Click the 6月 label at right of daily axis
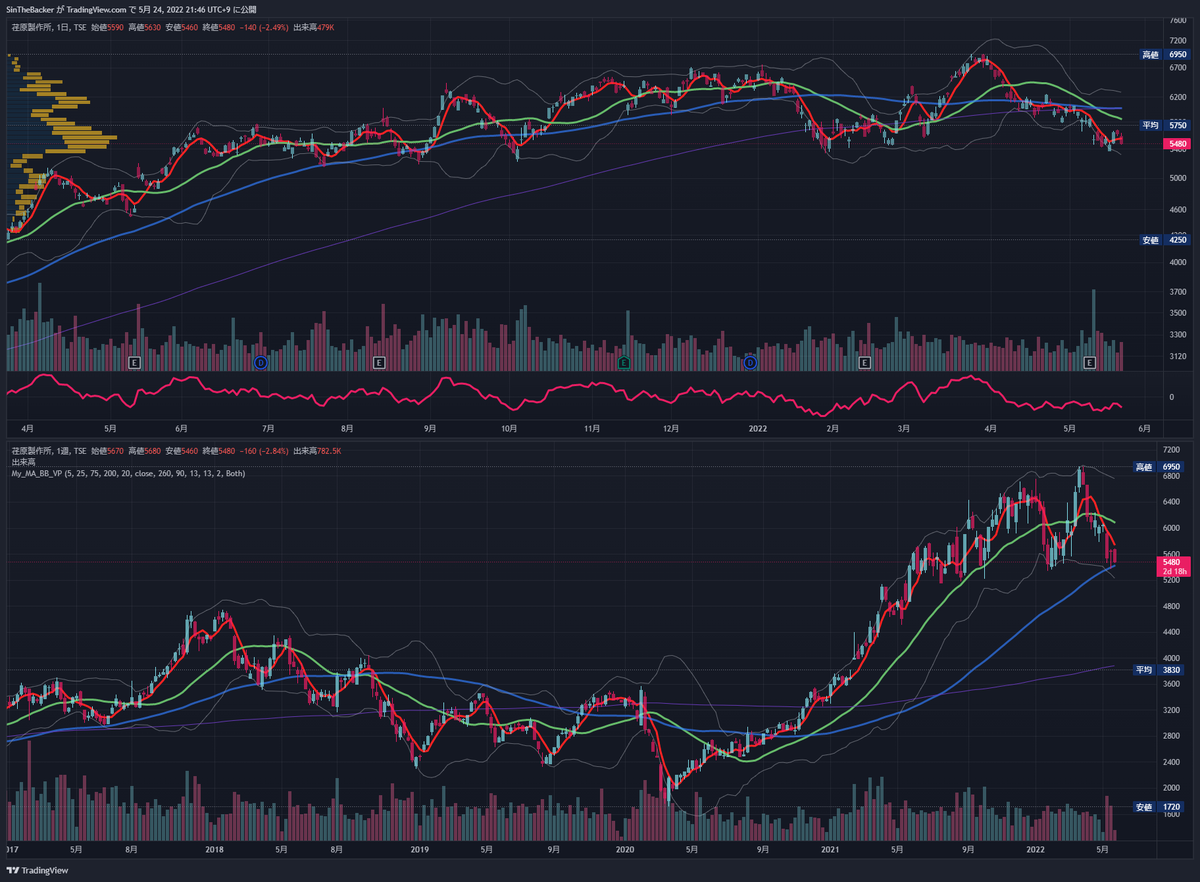Viewport: 1200px width, 882px height. [x=1143, y=427]
